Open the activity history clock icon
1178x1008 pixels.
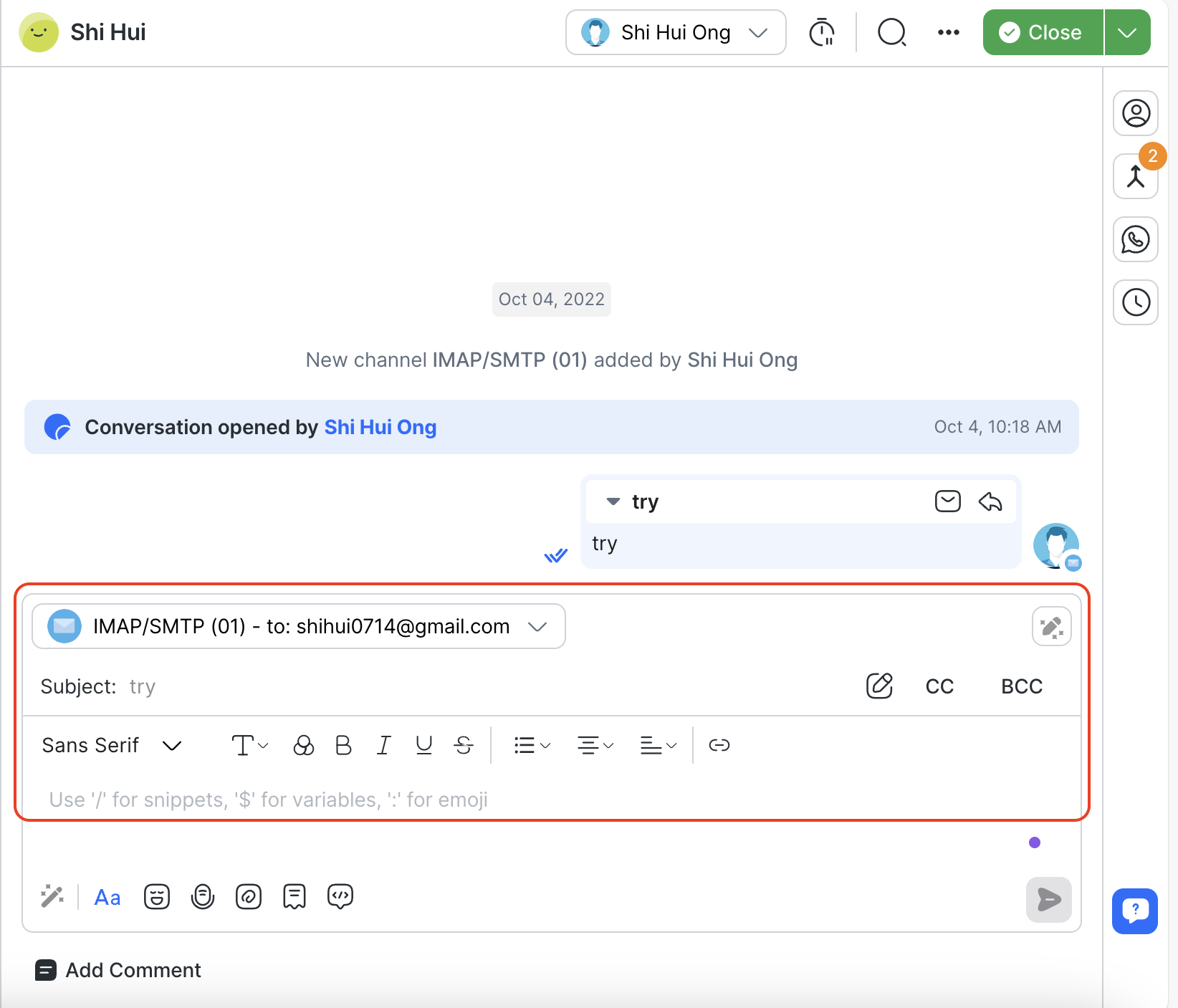coord(1136,302)
